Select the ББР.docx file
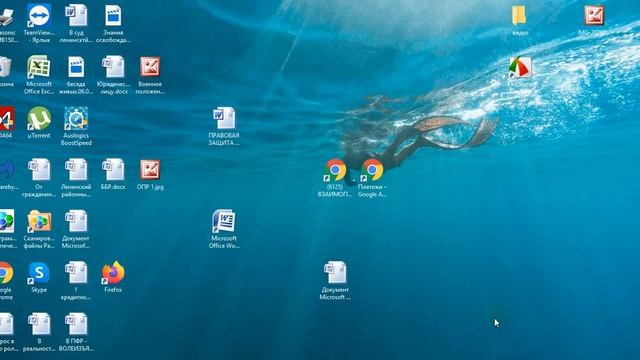Viewport: 640px width, 360px height. coord(113,170)
